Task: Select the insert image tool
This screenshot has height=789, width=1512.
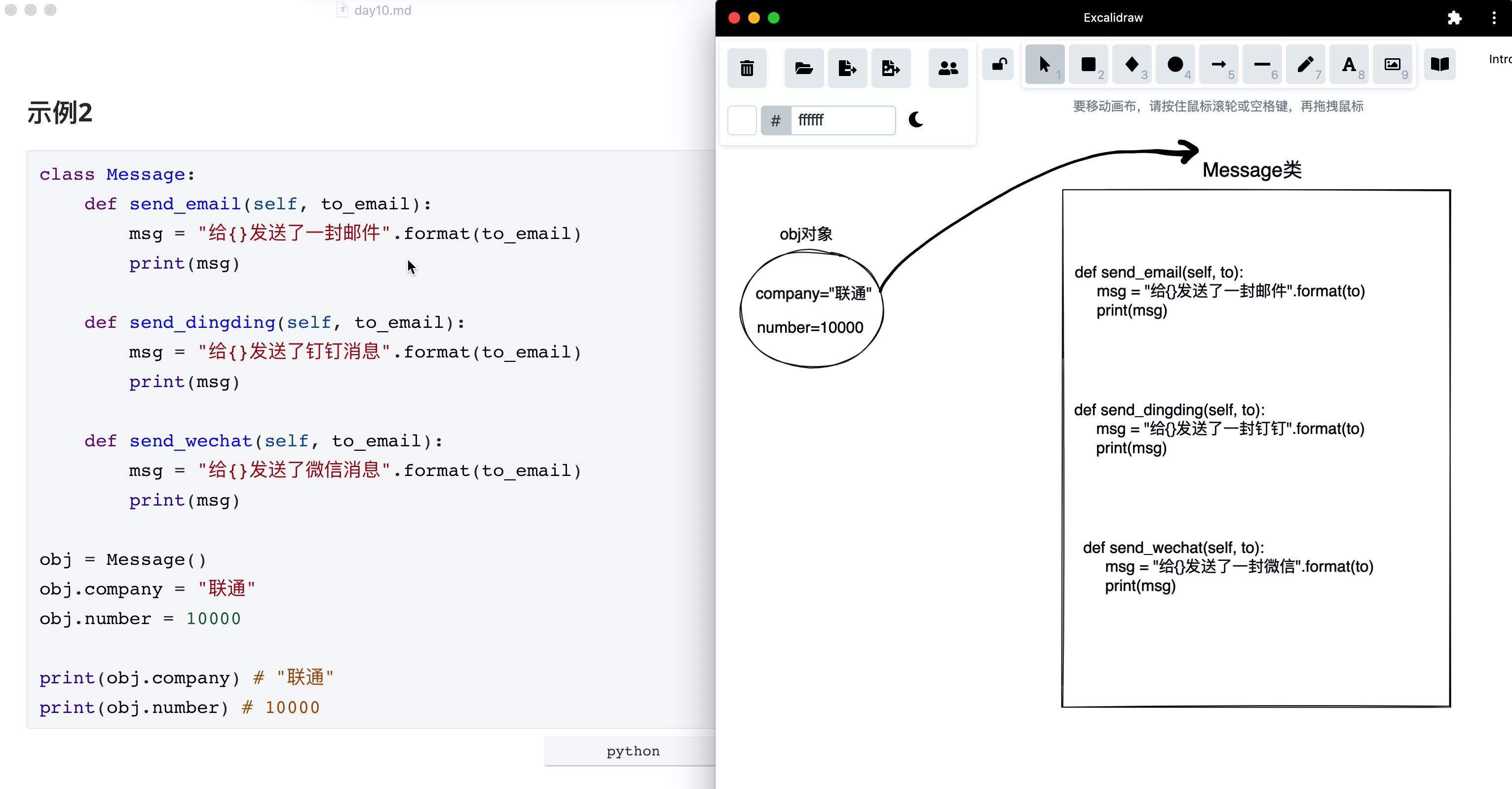Action: [x=1392, y=65]
